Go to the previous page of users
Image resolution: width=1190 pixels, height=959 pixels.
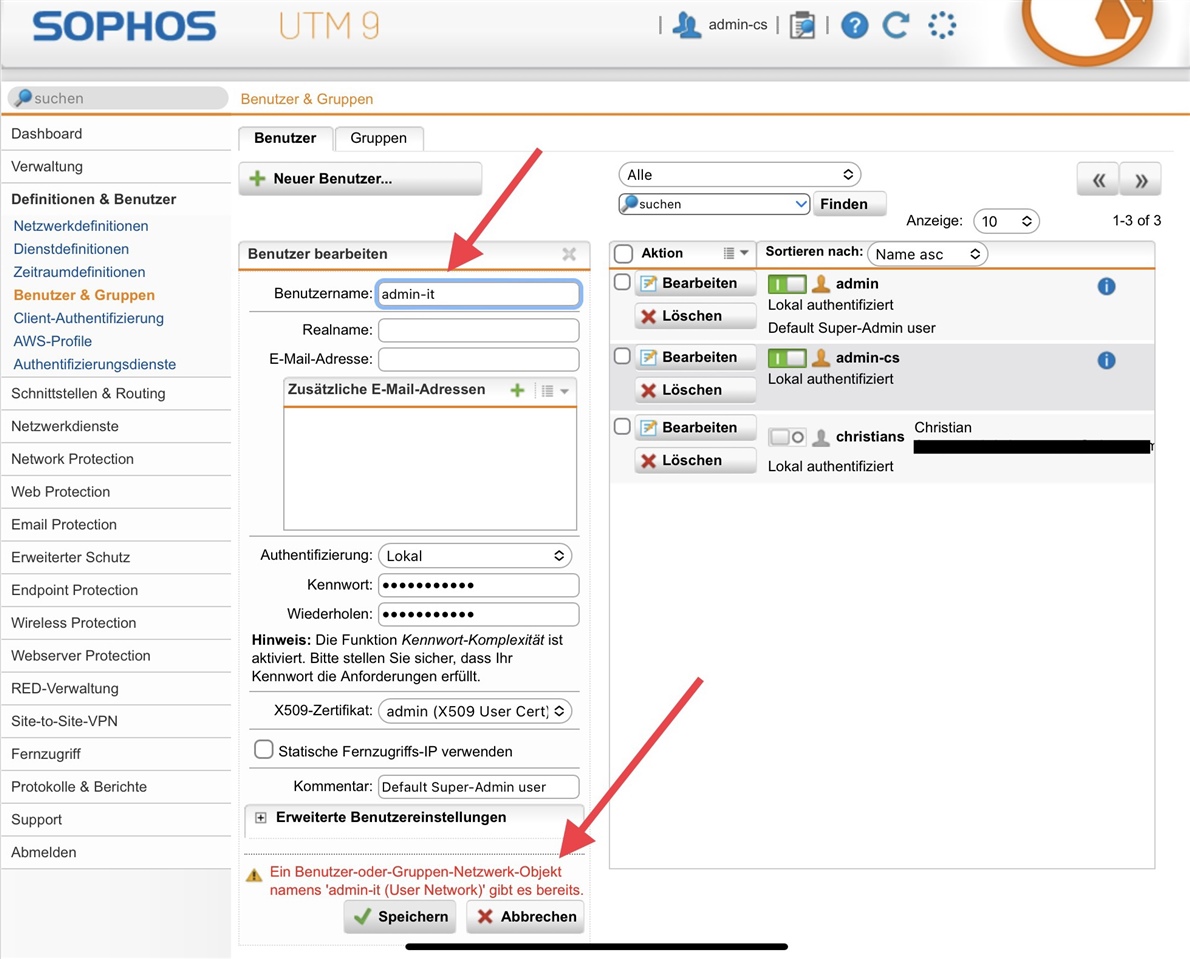pos(1097,180)
